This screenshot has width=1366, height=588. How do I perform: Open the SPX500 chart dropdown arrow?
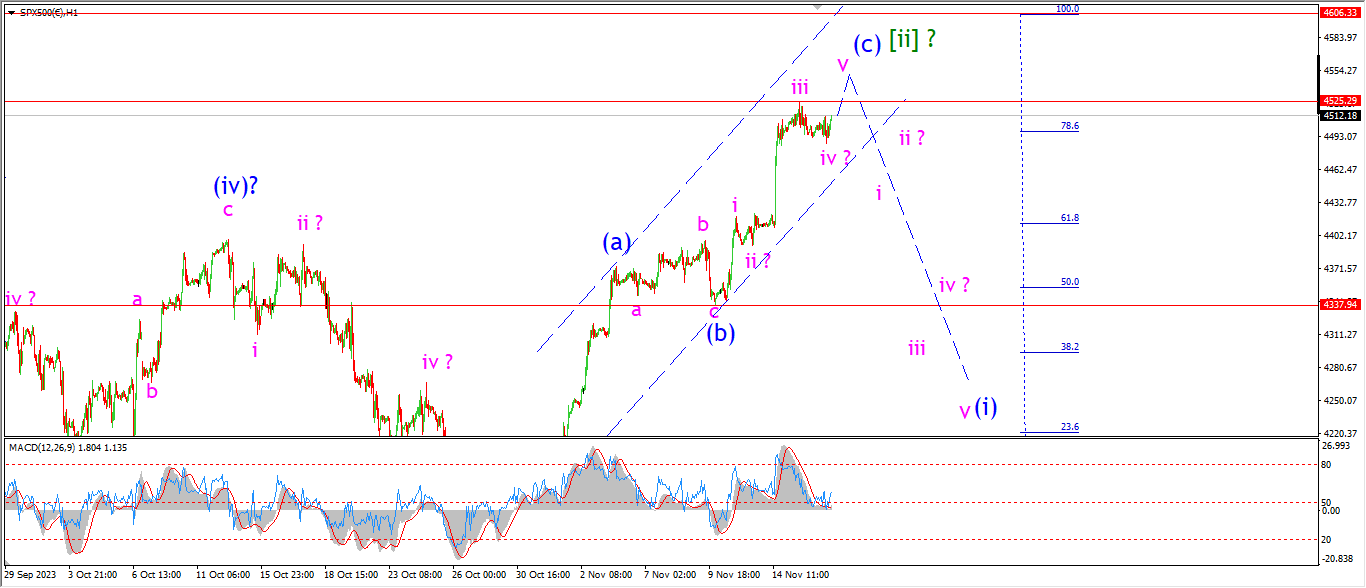tap(11, 11)
